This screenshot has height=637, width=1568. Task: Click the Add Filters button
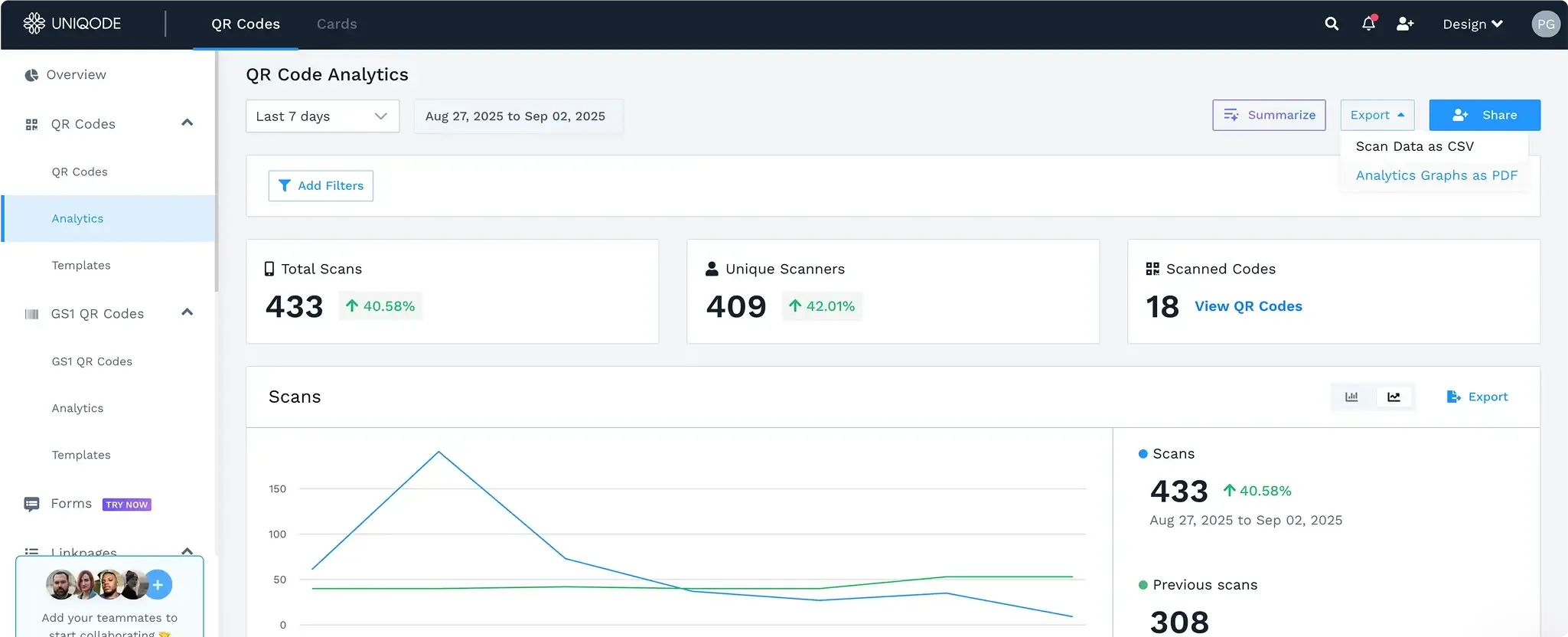point(321,186)
